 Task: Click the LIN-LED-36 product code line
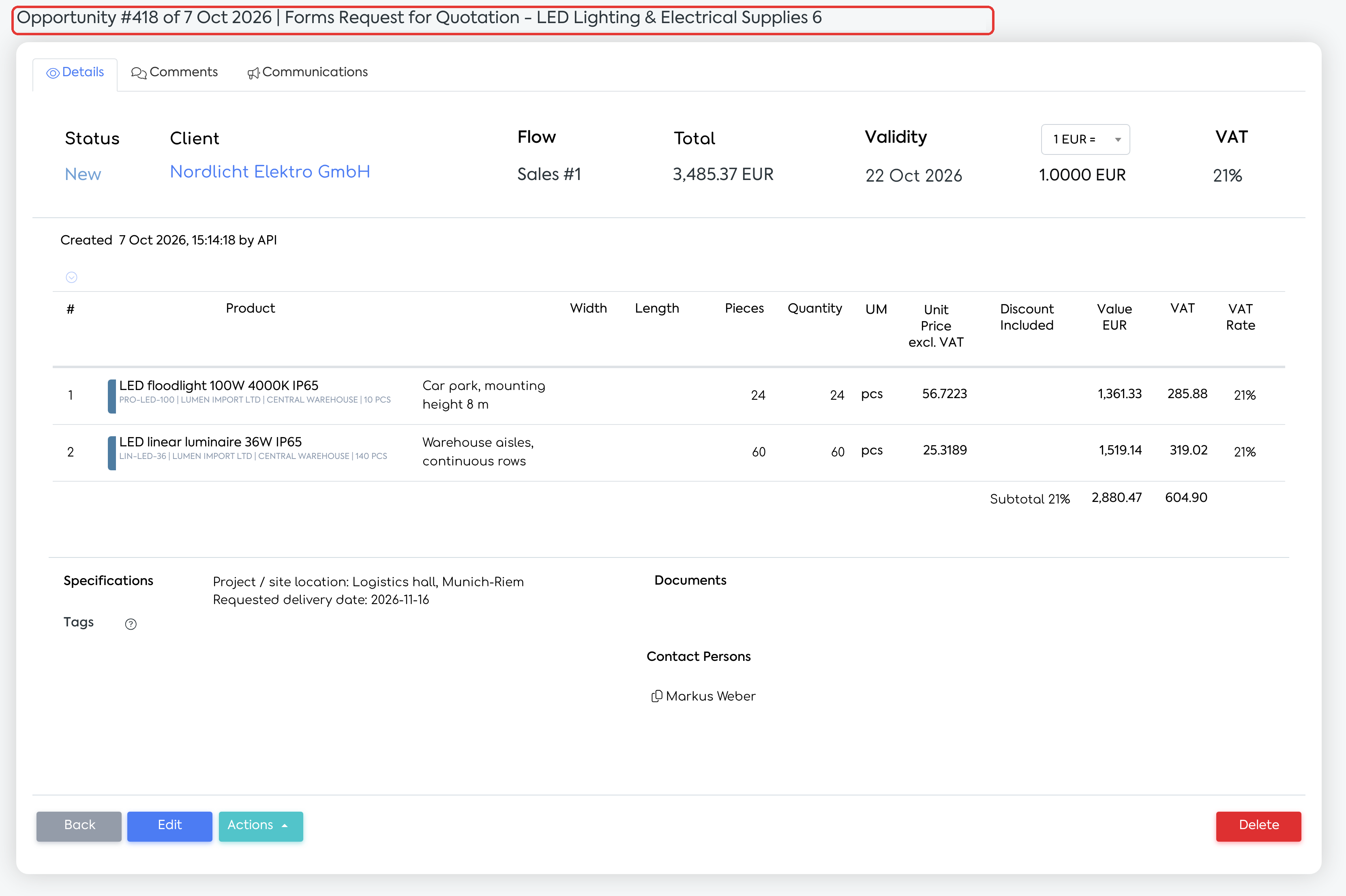pyautogui.click(x=253, y=456)
